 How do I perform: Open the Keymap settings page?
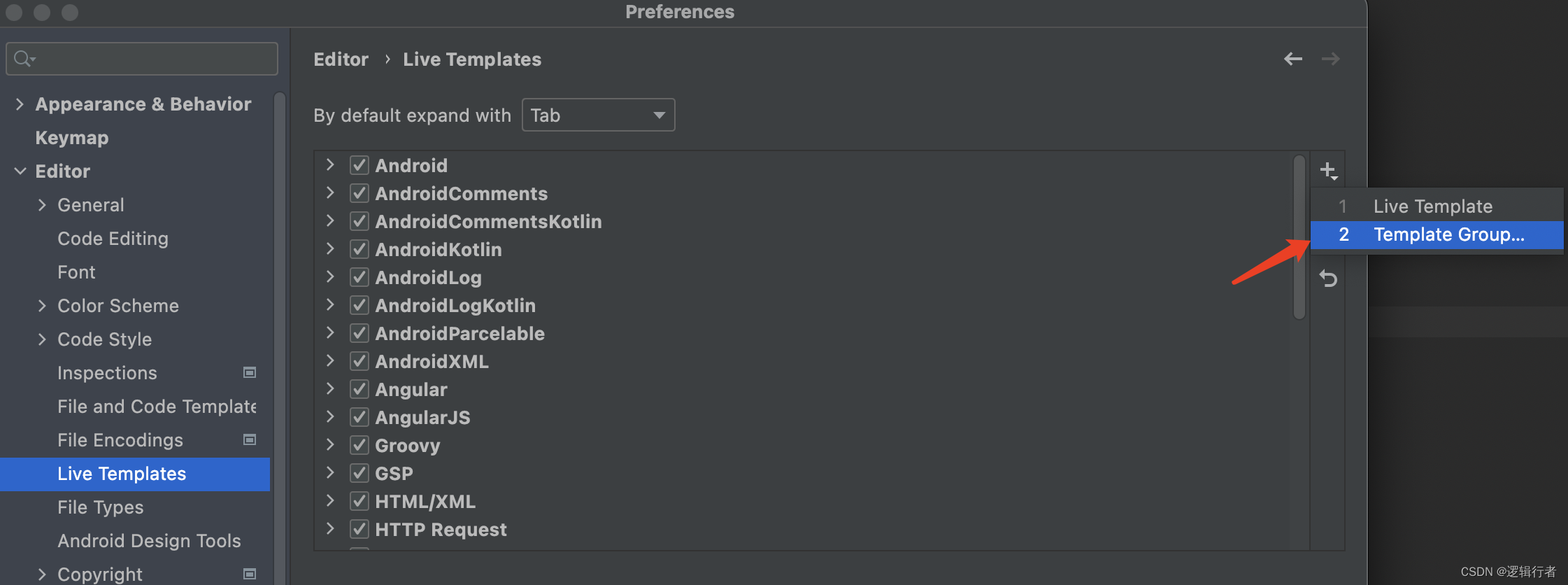[x=72, y=138]
